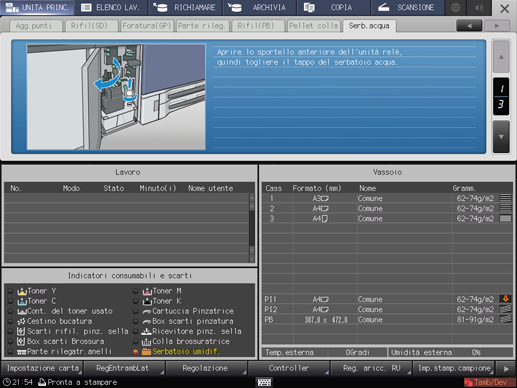Screen dimensions: 517x388
Task: Click the Serbatoio umidif. water tank icon
Action: 146,351
